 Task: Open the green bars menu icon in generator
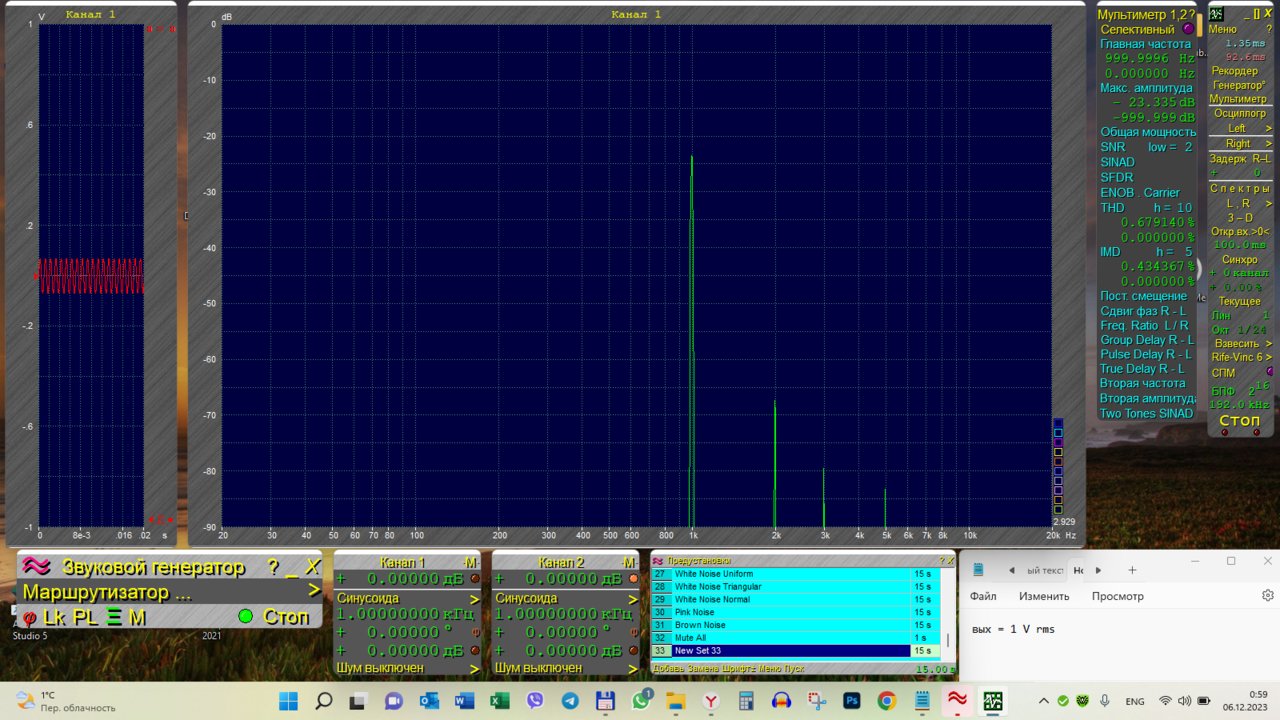(x=113, y=618)
